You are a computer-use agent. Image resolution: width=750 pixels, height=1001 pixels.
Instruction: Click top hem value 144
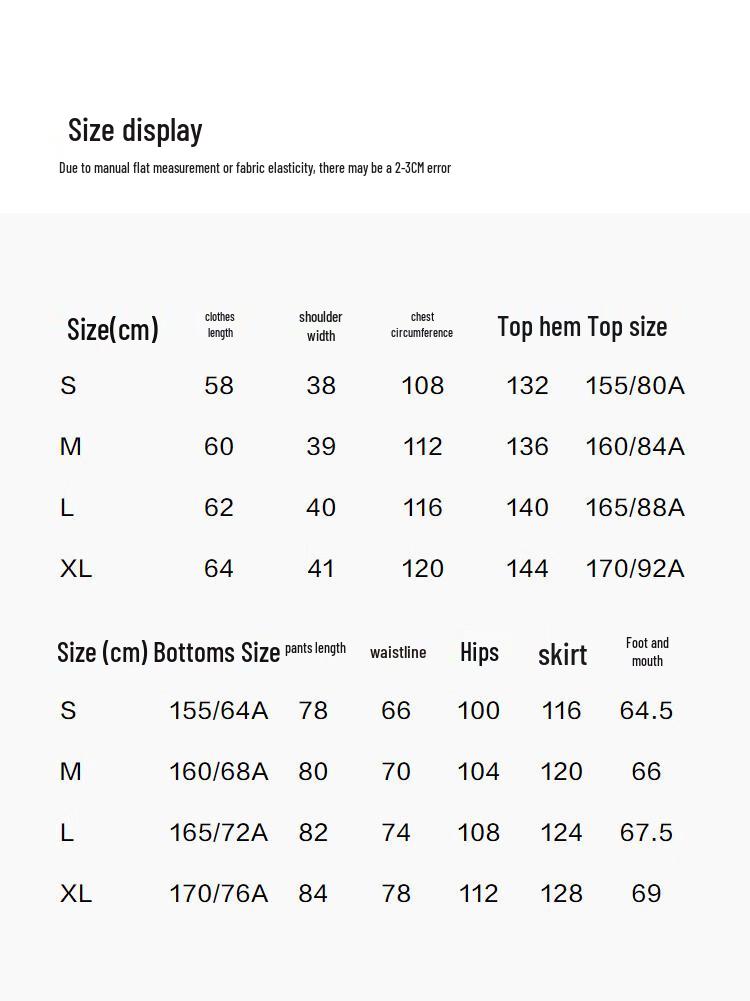point(527,568)
